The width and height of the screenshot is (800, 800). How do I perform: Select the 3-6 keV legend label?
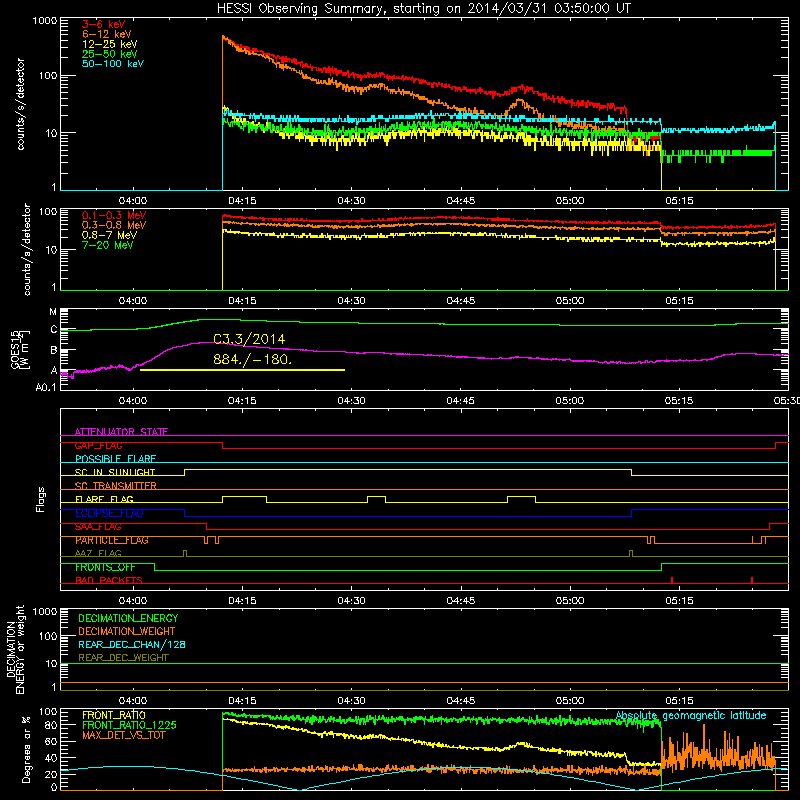pyautogui.click(x=104, y=24)
